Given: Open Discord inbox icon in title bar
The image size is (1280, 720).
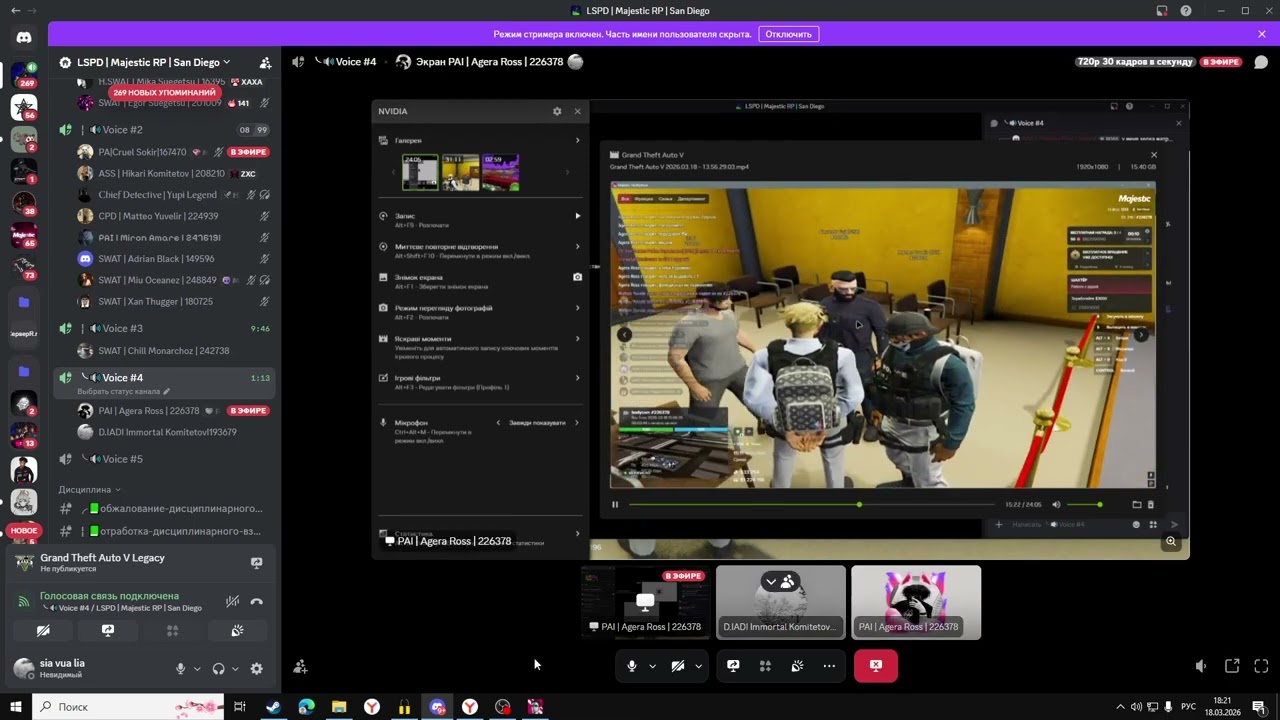Looking at the screenshot, I should [1162, 11].
